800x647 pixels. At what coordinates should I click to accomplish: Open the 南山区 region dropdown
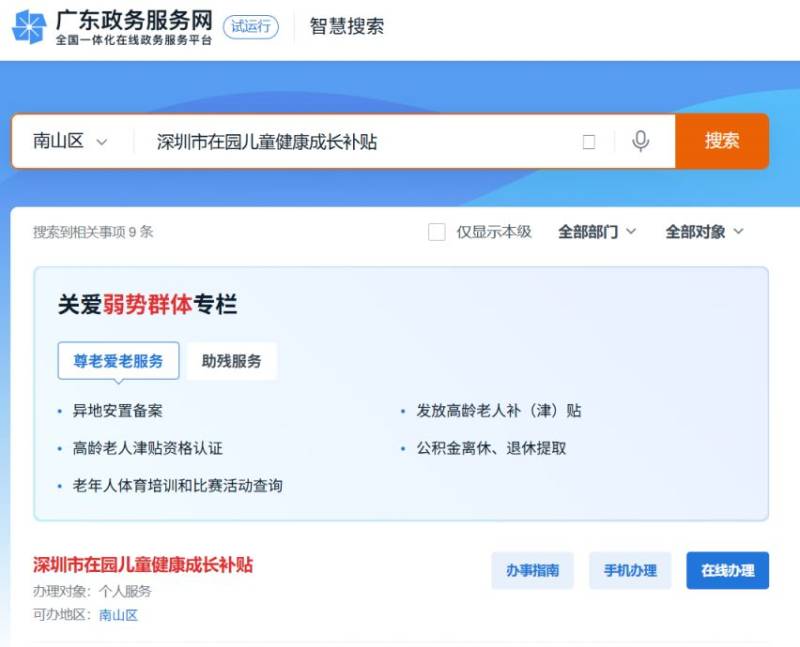[x=70, y=141]
